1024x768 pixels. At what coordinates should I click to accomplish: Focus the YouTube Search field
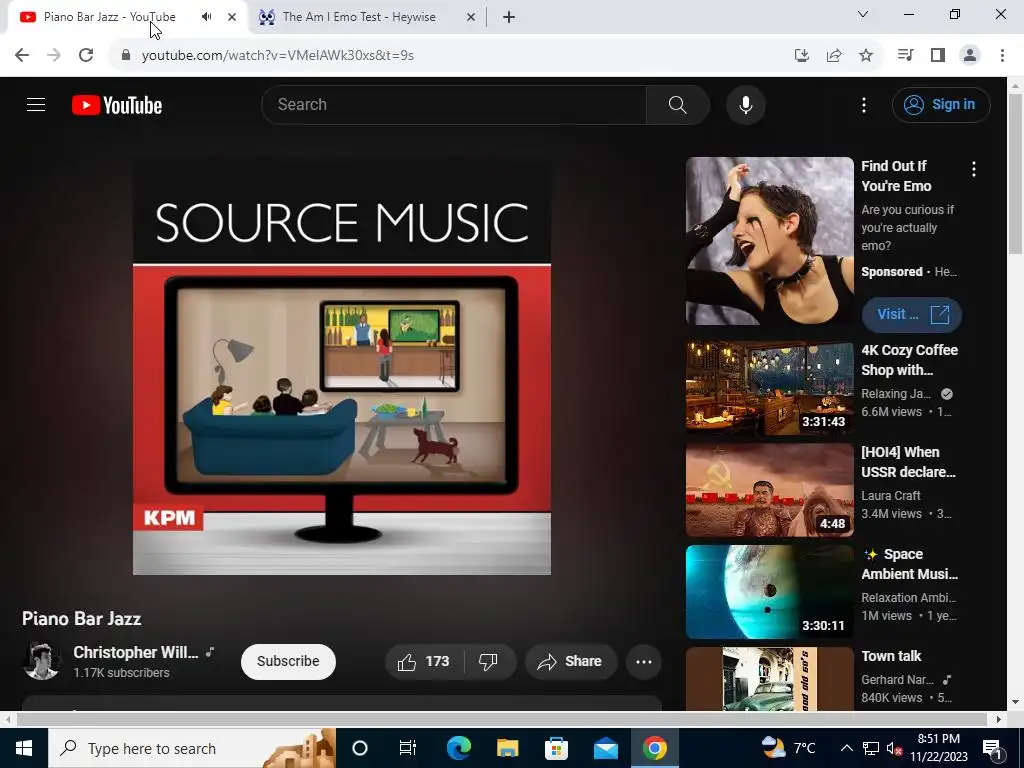(x=454, y=104)
